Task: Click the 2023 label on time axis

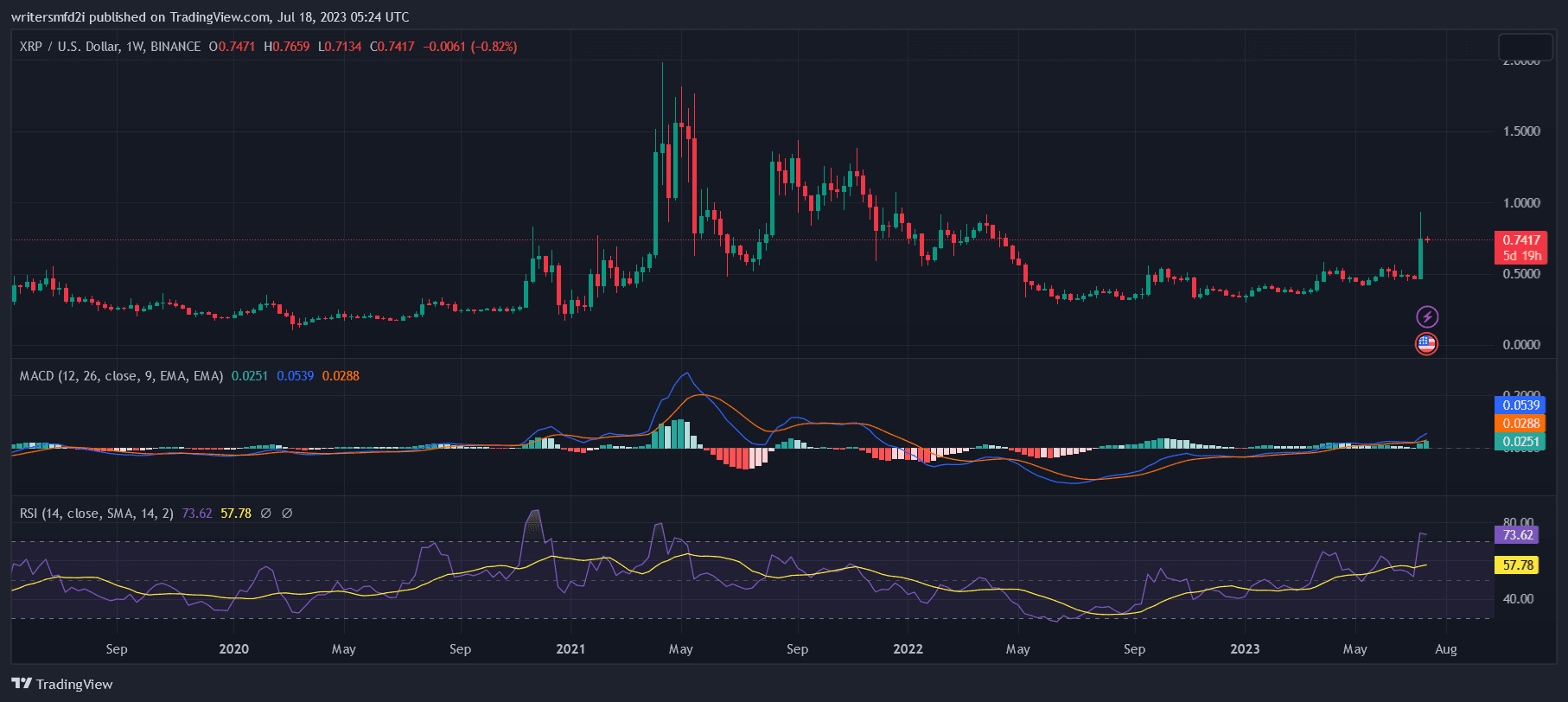Action: (1245, 649)
